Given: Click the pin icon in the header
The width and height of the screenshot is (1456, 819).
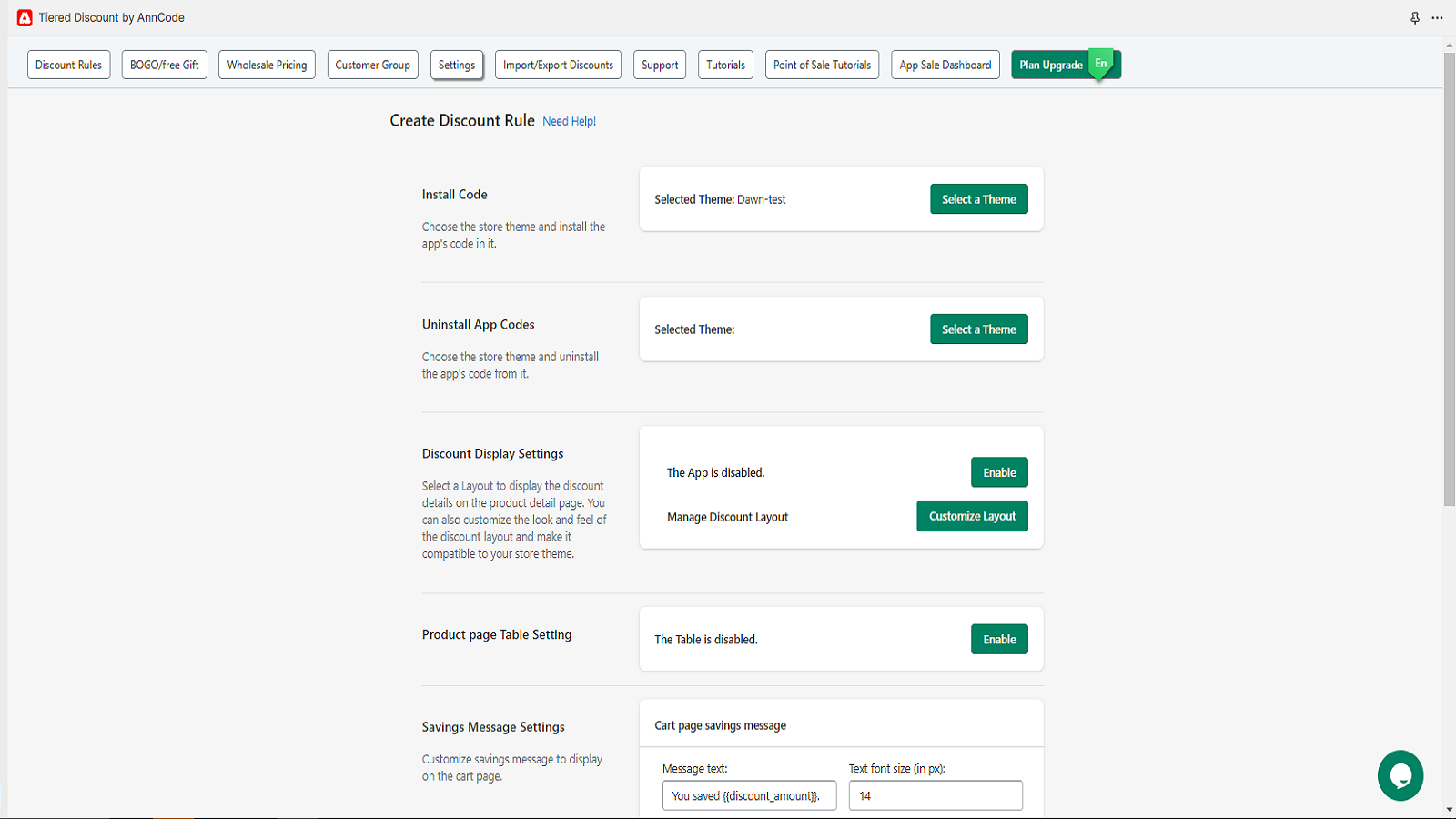Looking at the screenshot, I should point(1414,17).
